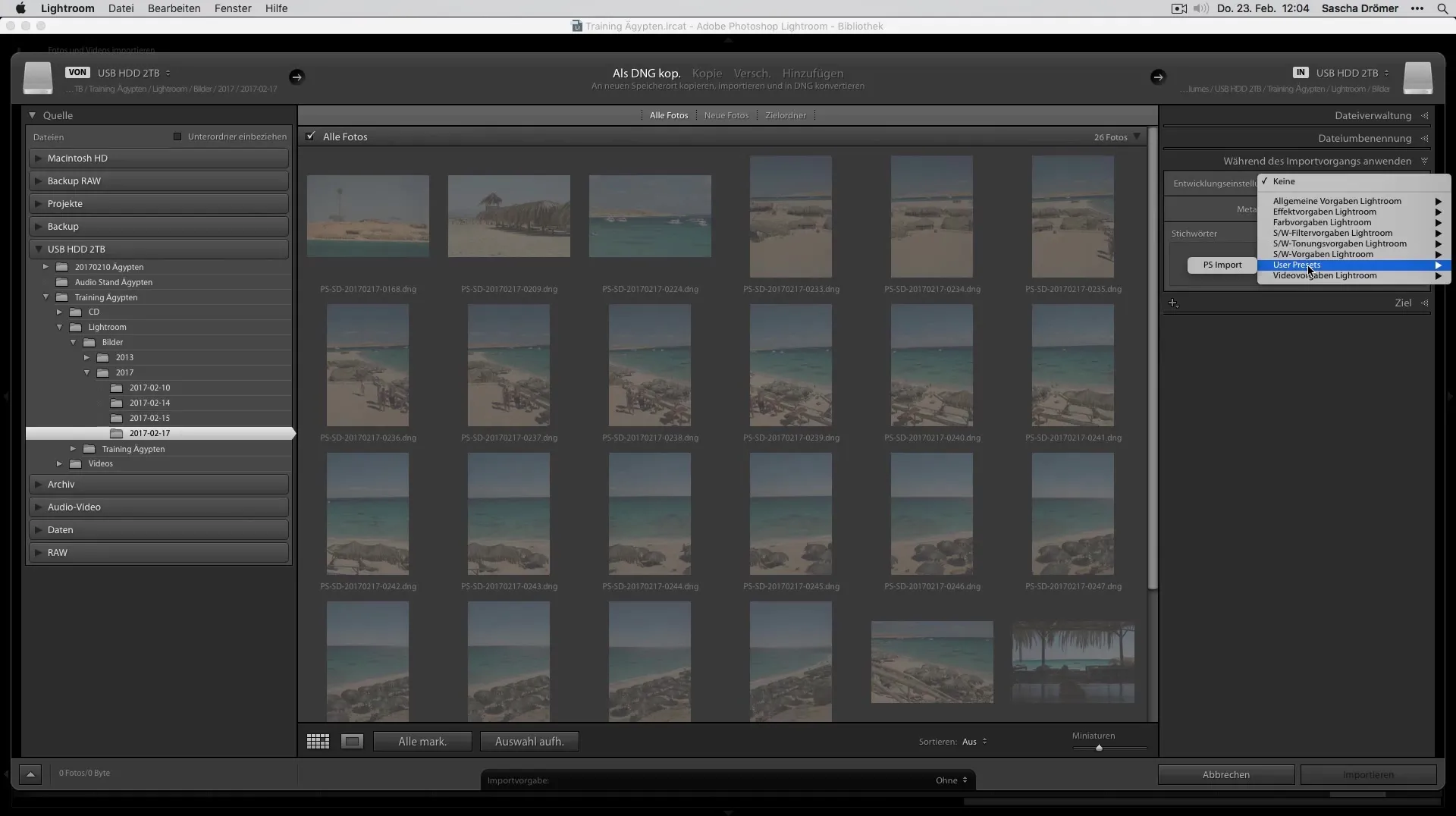Collapse import dialog with bottom-left arrow button

(x=30, y=774)
